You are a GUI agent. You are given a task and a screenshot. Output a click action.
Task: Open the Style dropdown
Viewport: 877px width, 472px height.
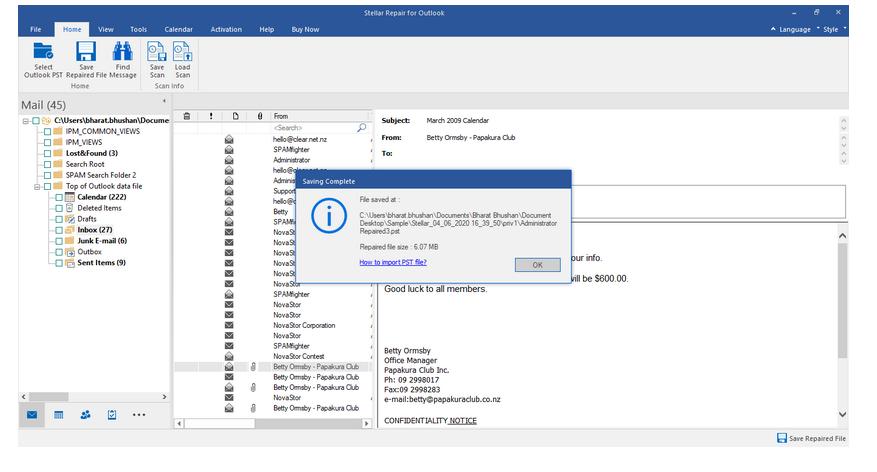[832, 29]
